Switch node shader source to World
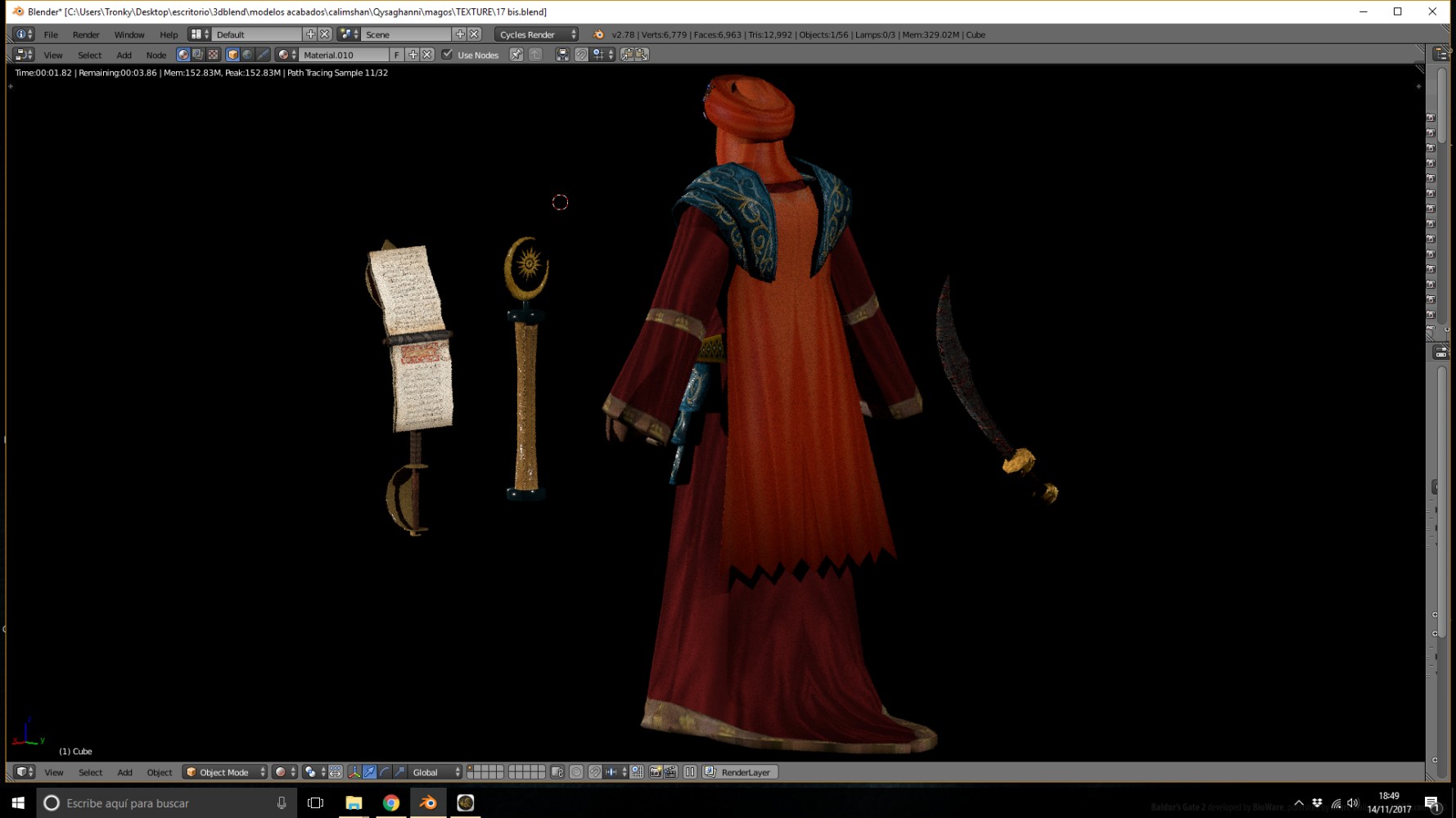The height and width of the screenshot is (818, 1456). click(x=248, y=55)
